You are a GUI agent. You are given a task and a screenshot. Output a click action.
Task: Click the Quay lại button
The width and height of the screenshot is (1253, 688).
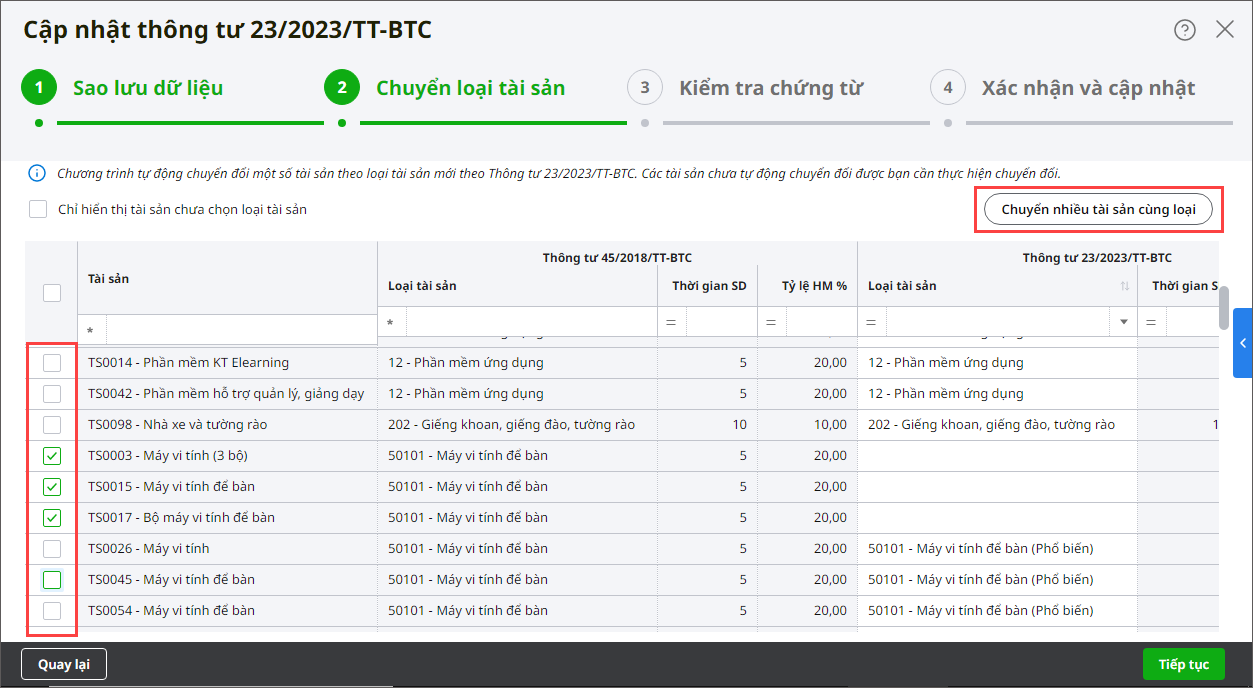click(x=64, y=664)
